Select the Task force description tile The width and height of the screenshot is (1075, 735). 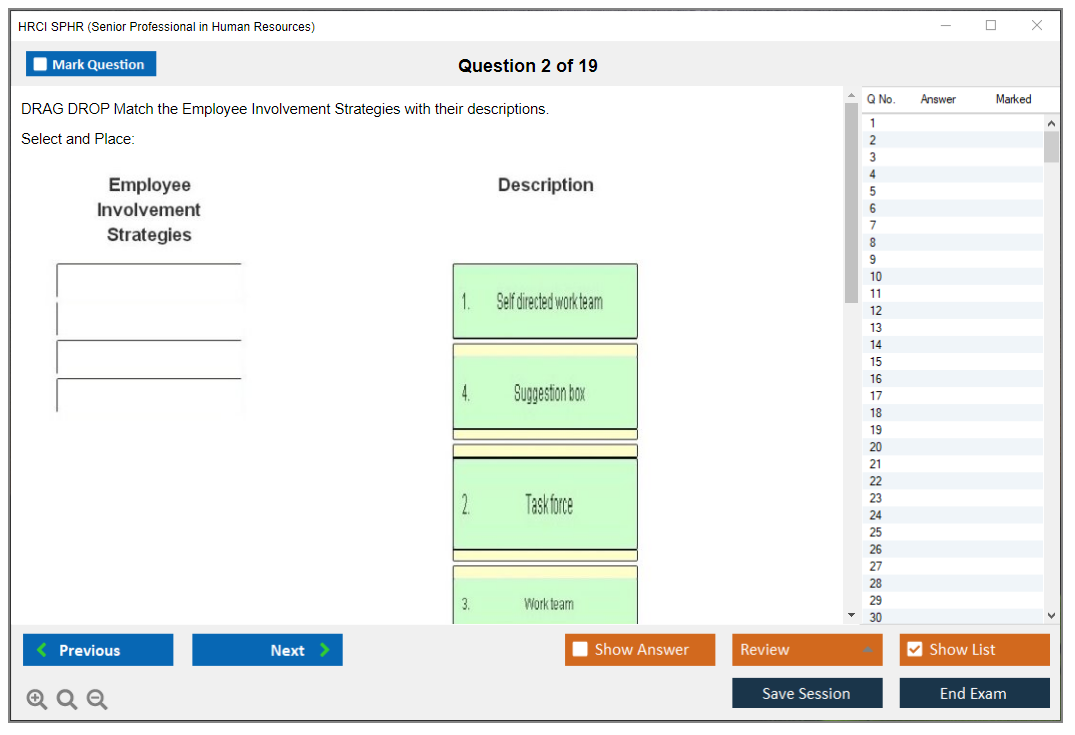coord(545,504)
